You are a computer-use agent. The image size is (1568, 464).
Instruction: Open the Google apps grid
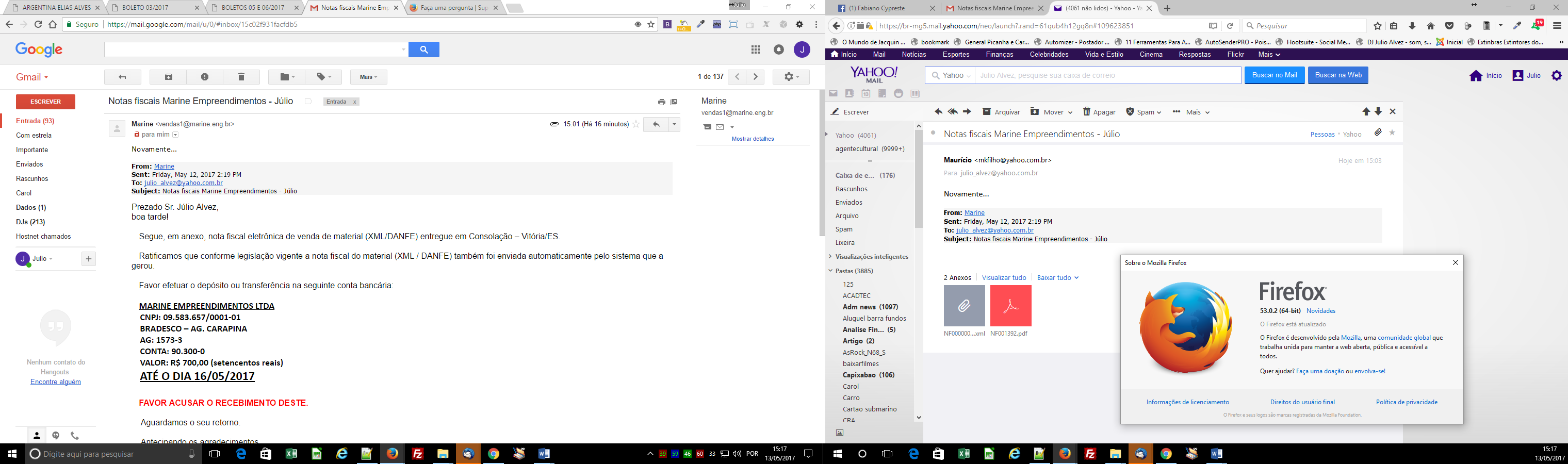756,50
